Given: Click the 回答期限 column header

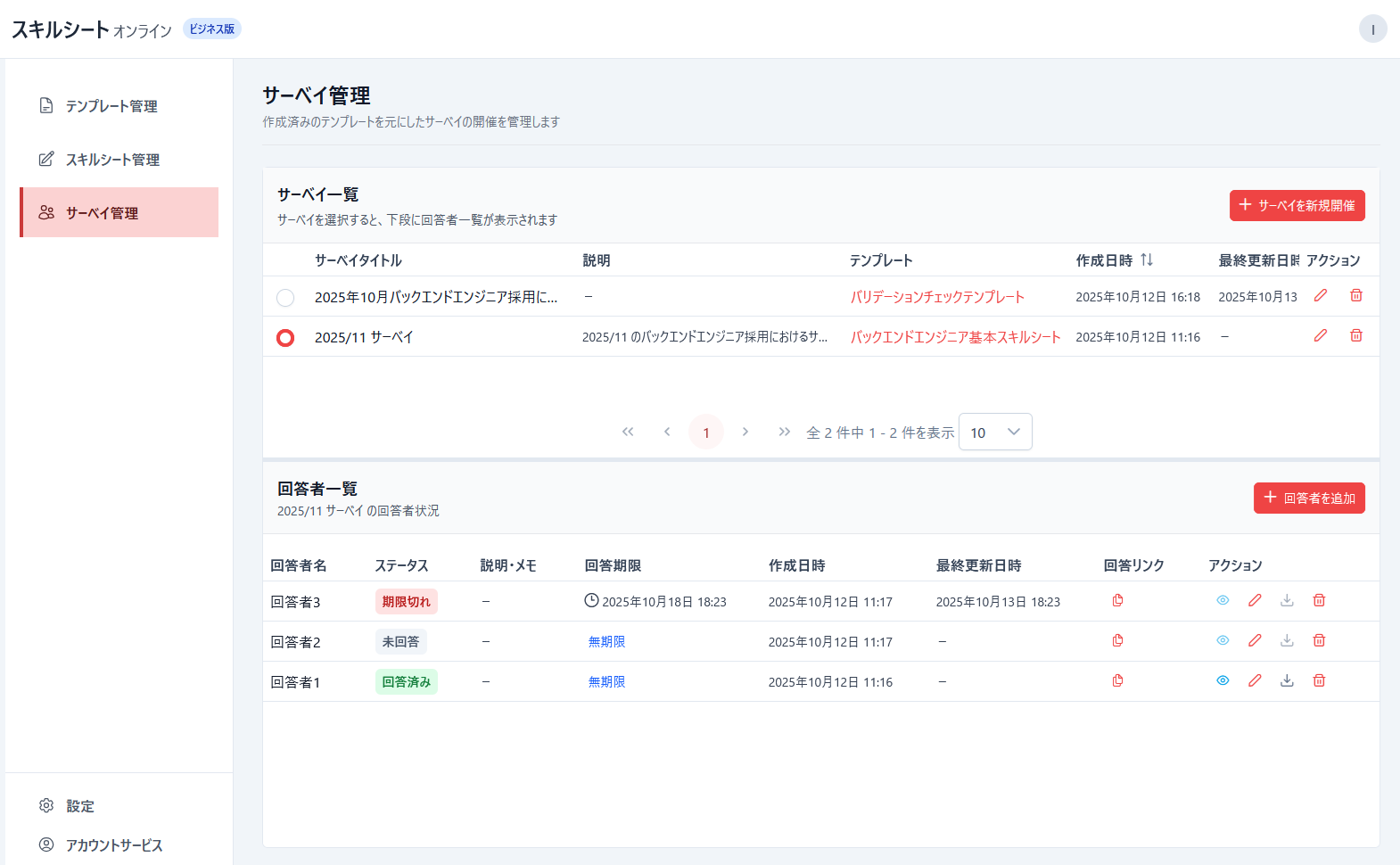Looking at the screenshot, I should tap(614, 565).
